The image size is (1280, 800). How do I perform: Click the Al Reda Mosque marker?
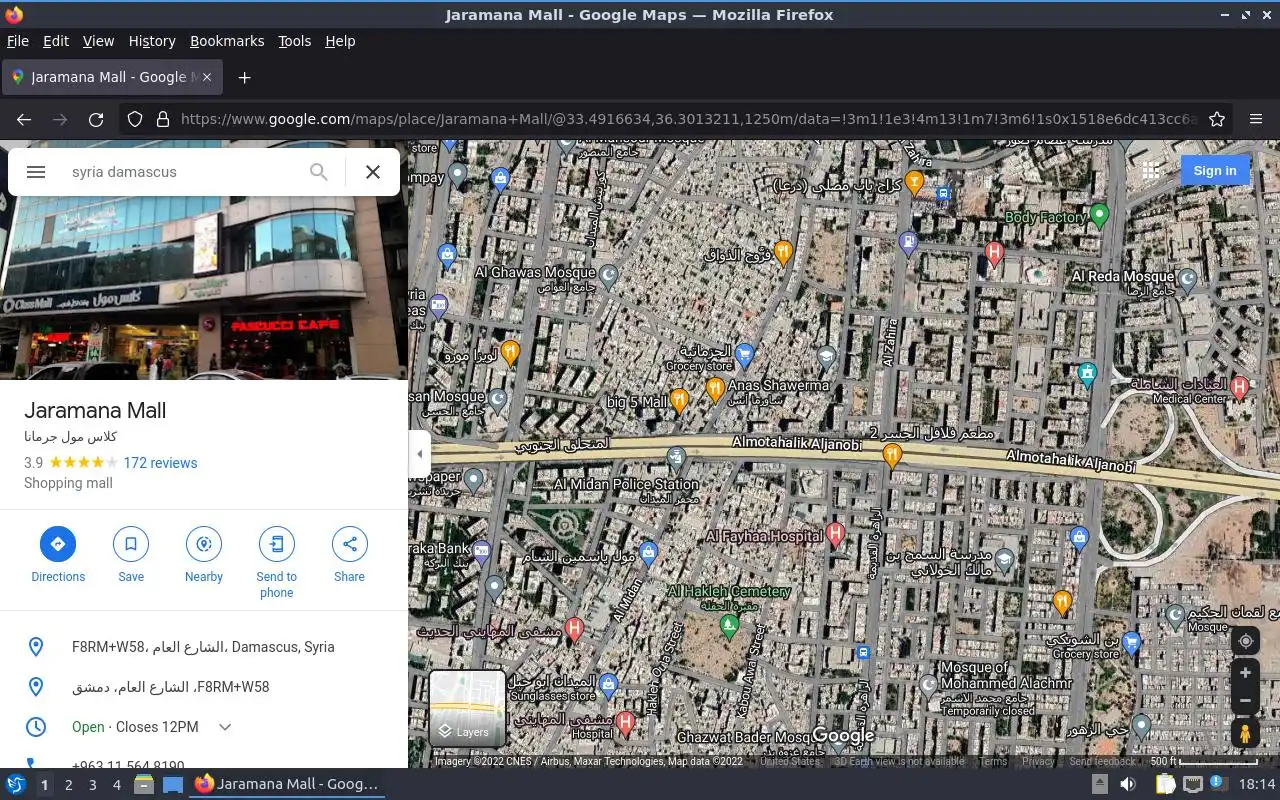(x=1187, y=279)
